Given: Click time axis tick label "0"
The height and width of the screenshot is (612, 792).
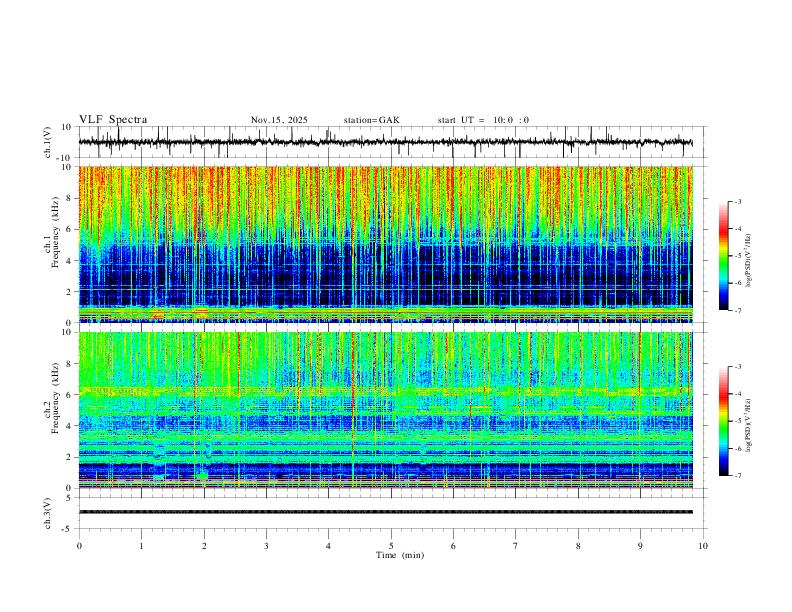Looking at the screenshot, I should pos(79,546).
